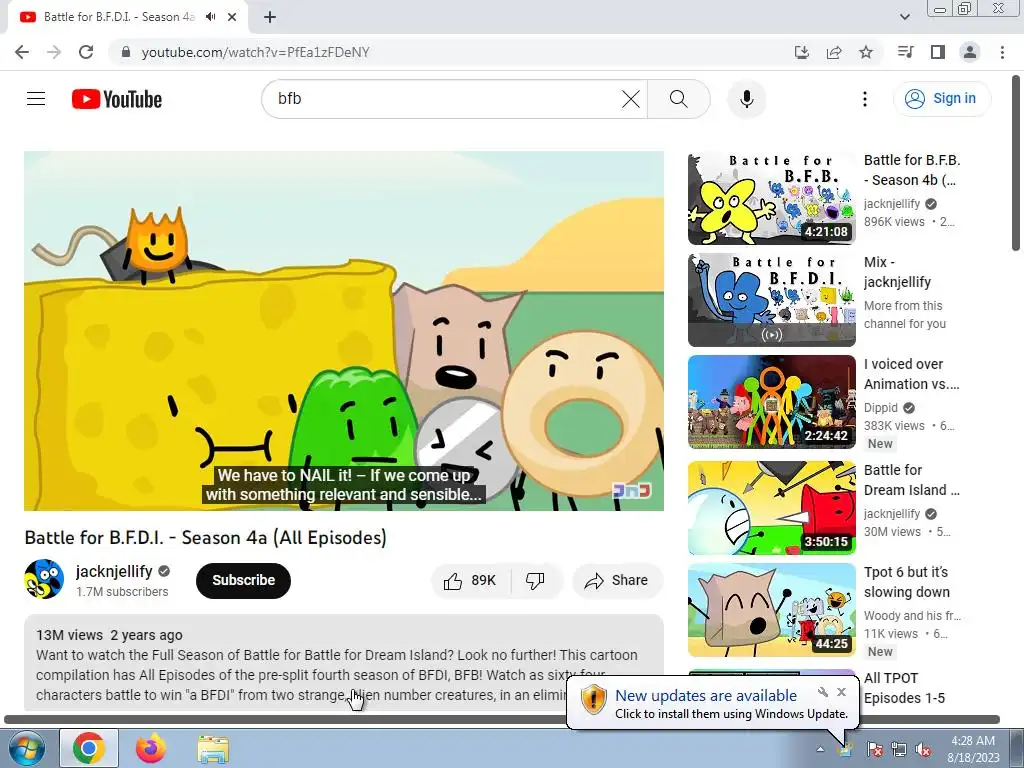Mute tab via speaker icon on tab
1024x768 pixels.
pyautogui.click(x=211, y=17)
